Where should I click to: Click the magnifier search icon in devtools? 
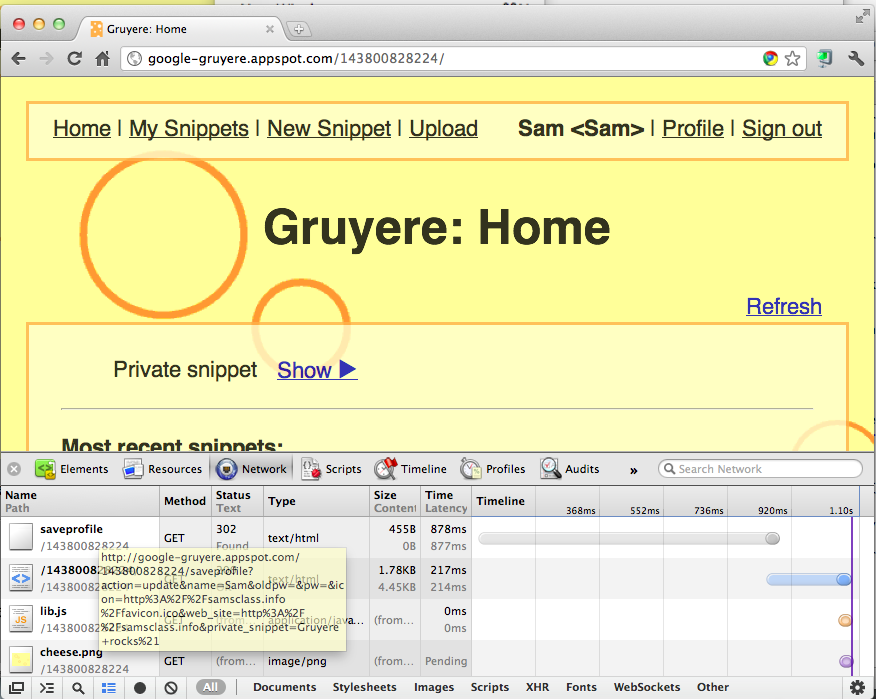(x=78, y=688)
